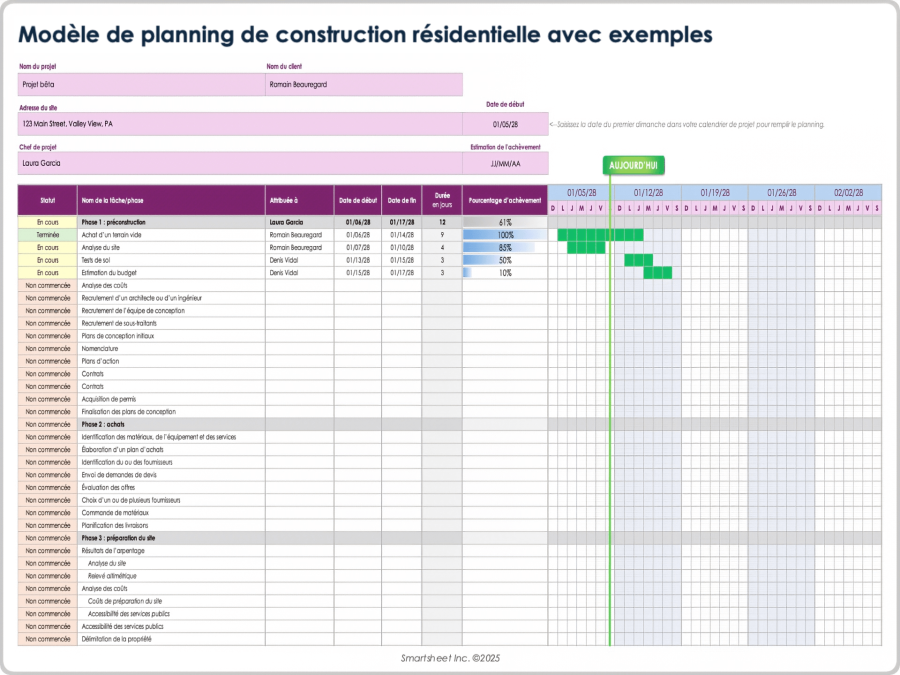The width and height of the screenshot is (900, 675).
Task: Click "Résultats de l'arpentage" task
Action: (x=113, y=550)
